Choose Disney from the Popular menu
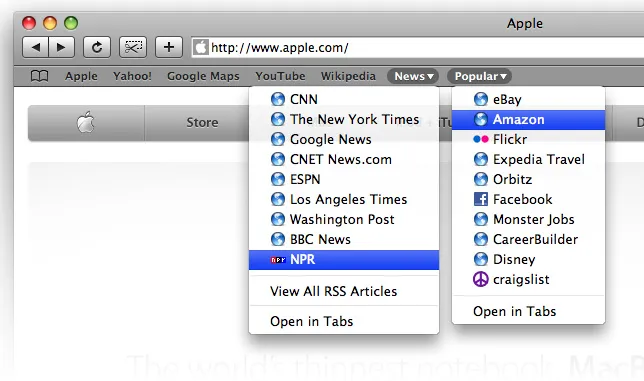The width and height of the screenshot is (644, 381). coord(528,259)
